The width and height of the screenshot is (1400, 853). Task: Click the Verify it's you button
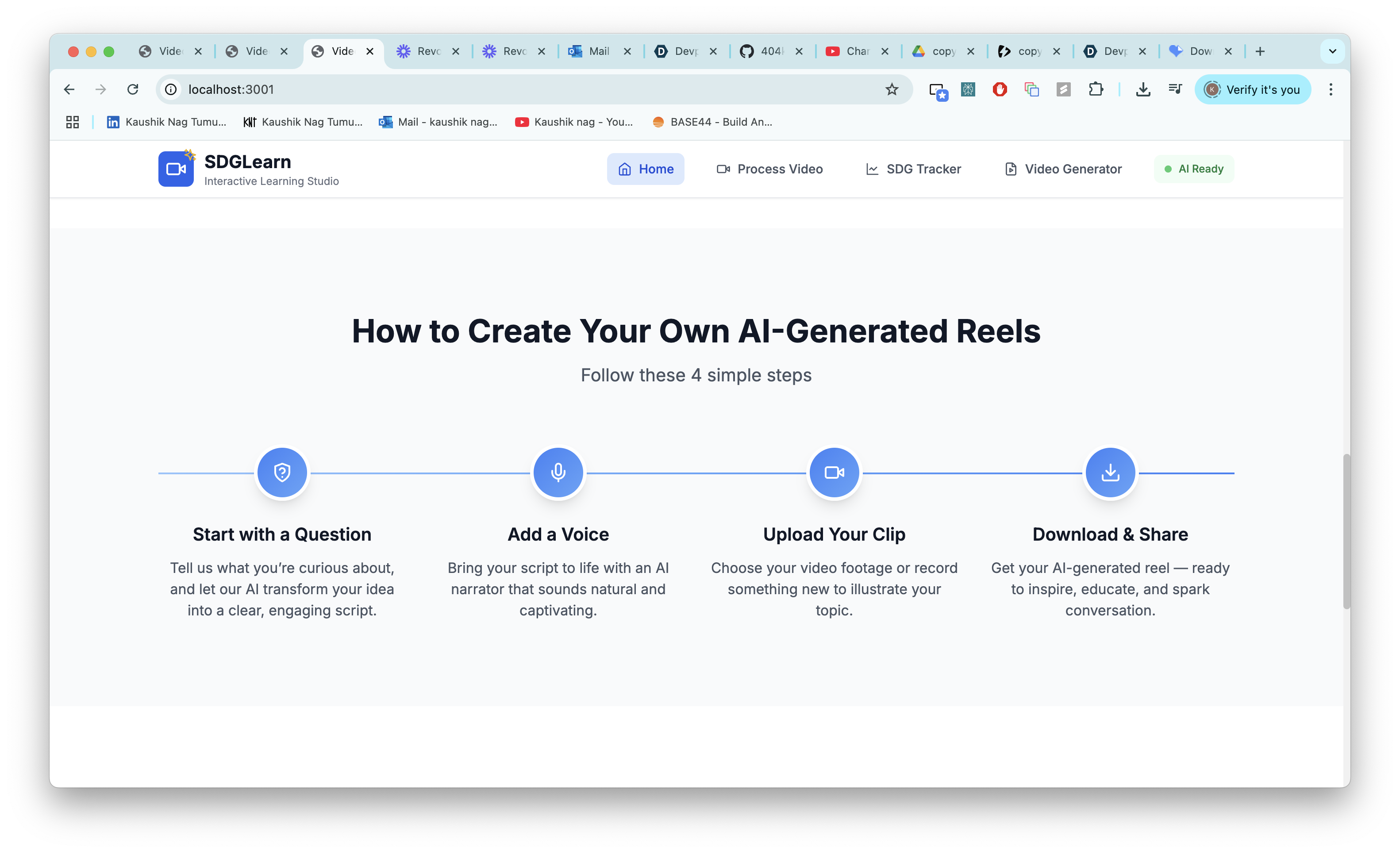[1252, 89]
